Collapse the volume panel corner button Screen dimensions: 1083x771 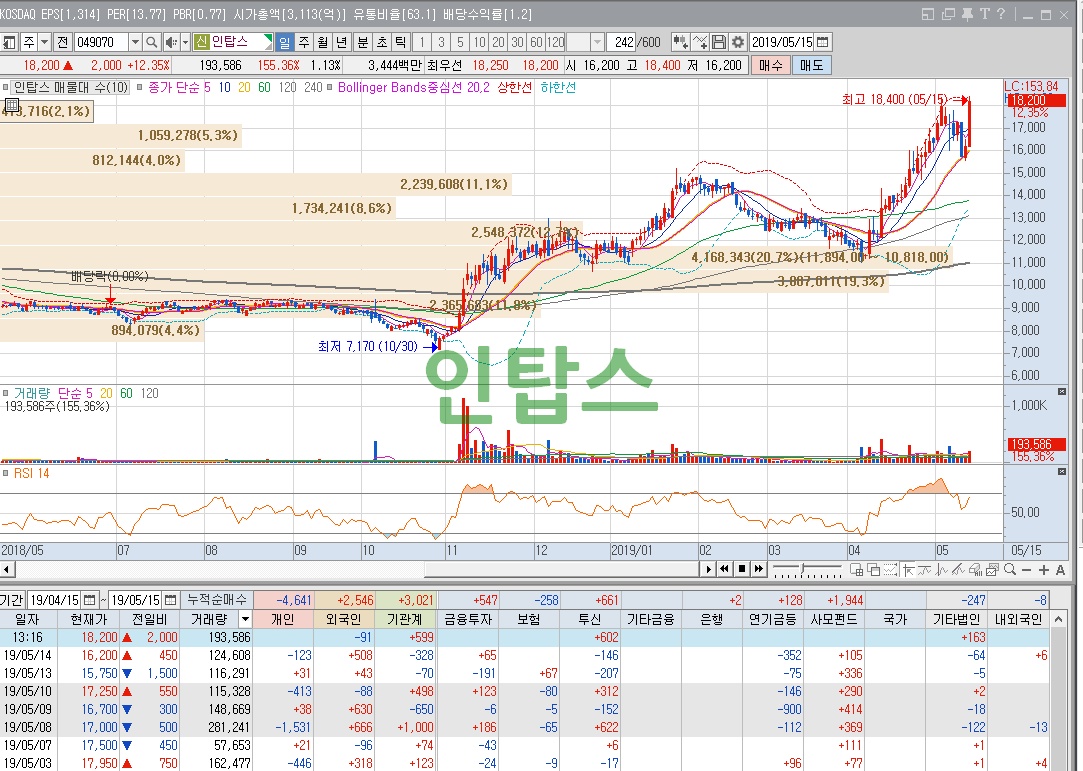tap(1062, 392)
